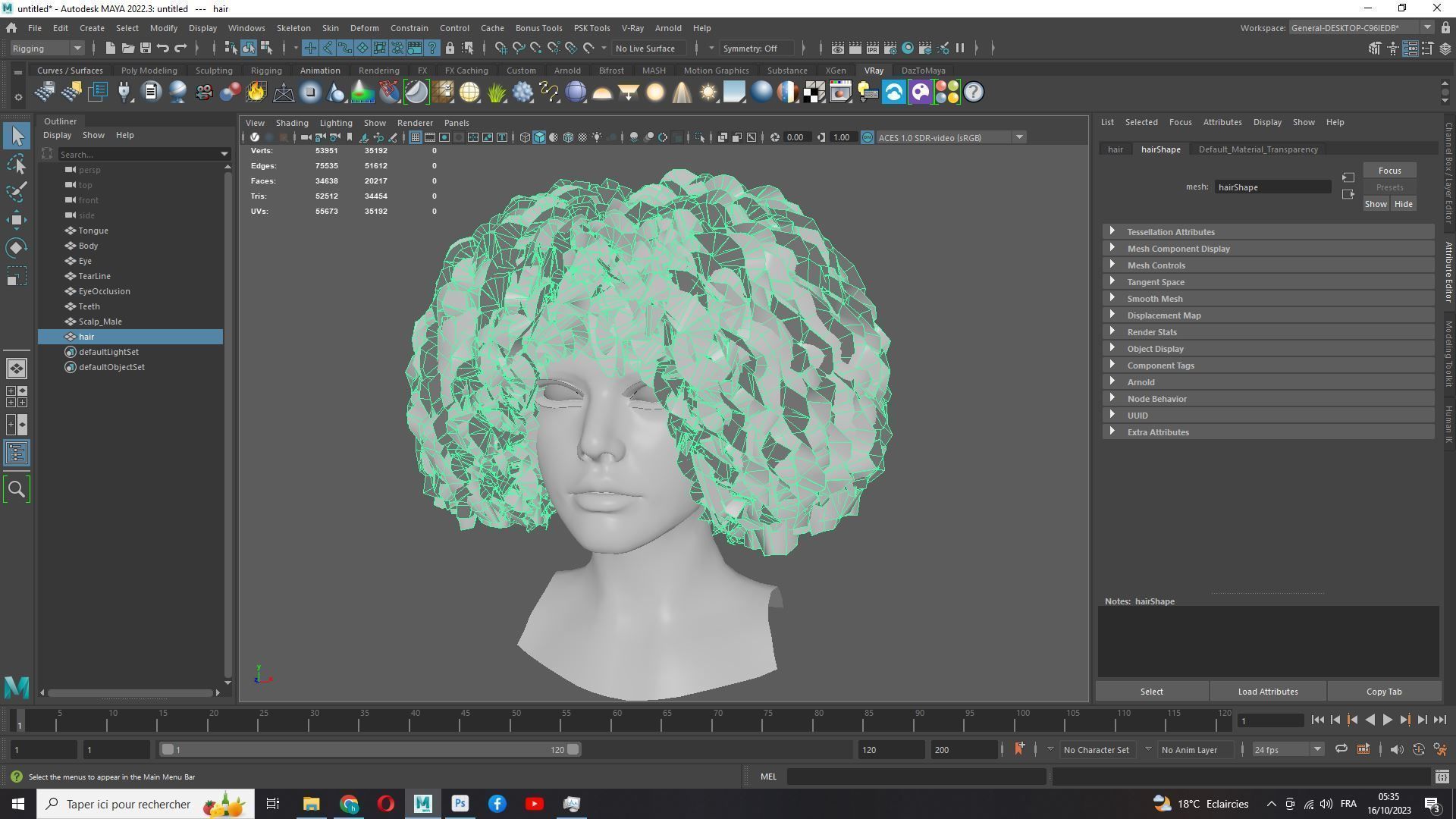Image resolution: width=1456 pixels, height=819 pixels.
Task: Toggle the viewport grid display
Action: click(416, 137)
